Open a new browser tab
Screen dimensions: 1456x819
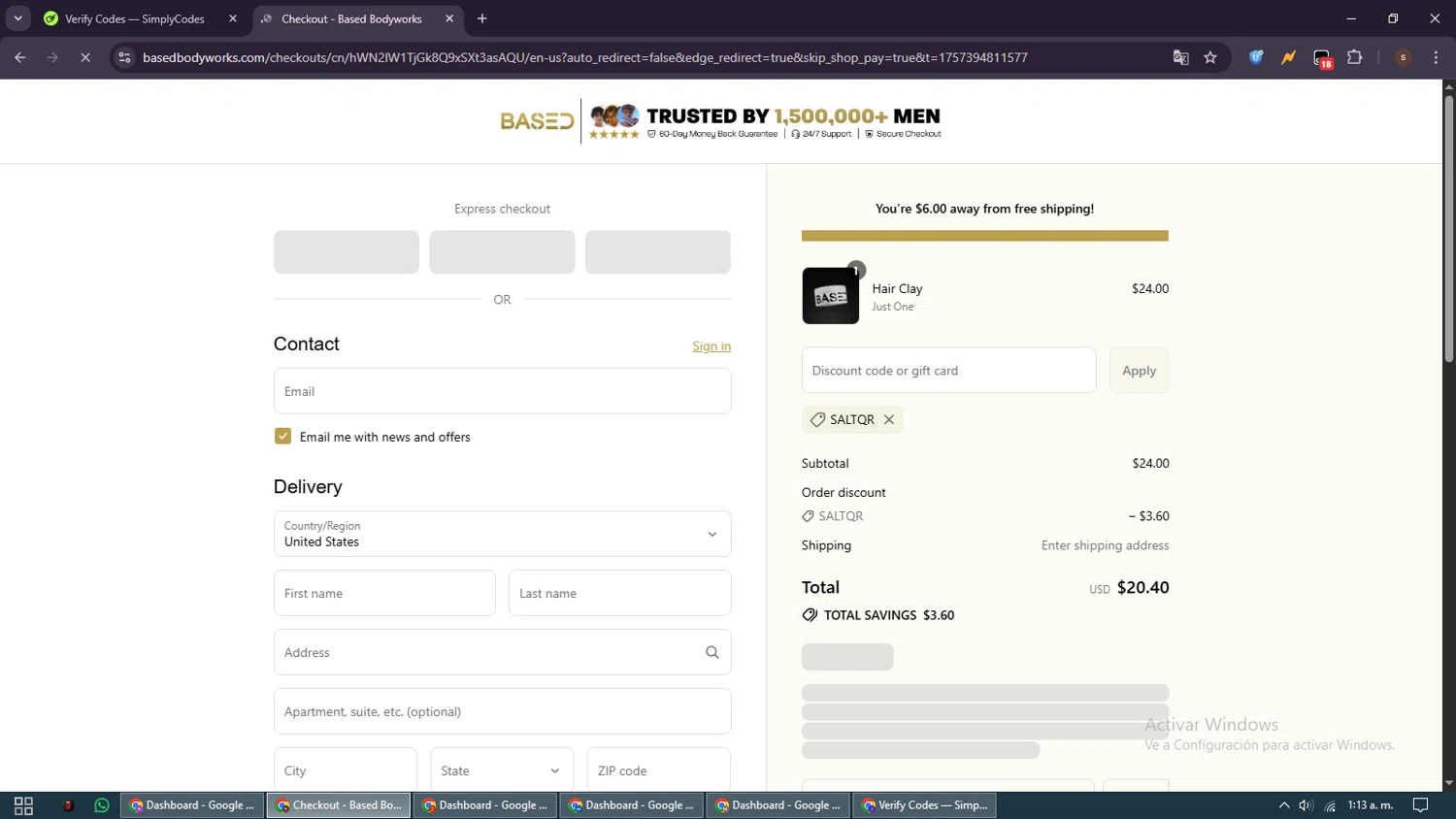pos(482,18)
